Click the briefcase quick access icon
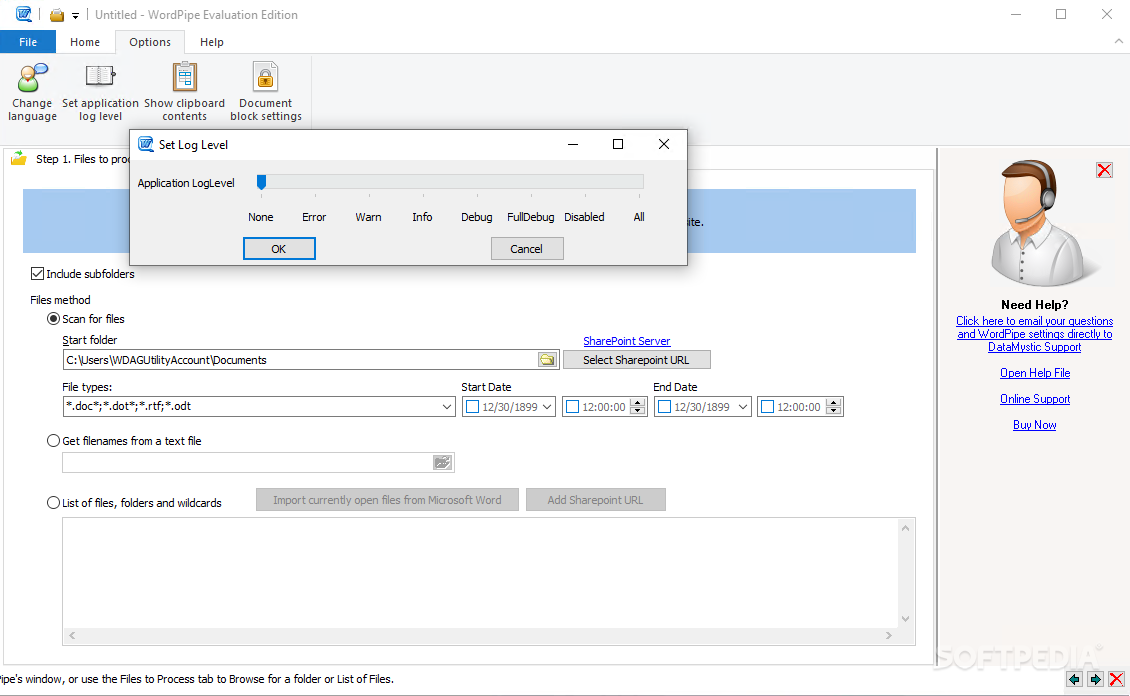Screen dimensions: 1130x696 point(57,15)
